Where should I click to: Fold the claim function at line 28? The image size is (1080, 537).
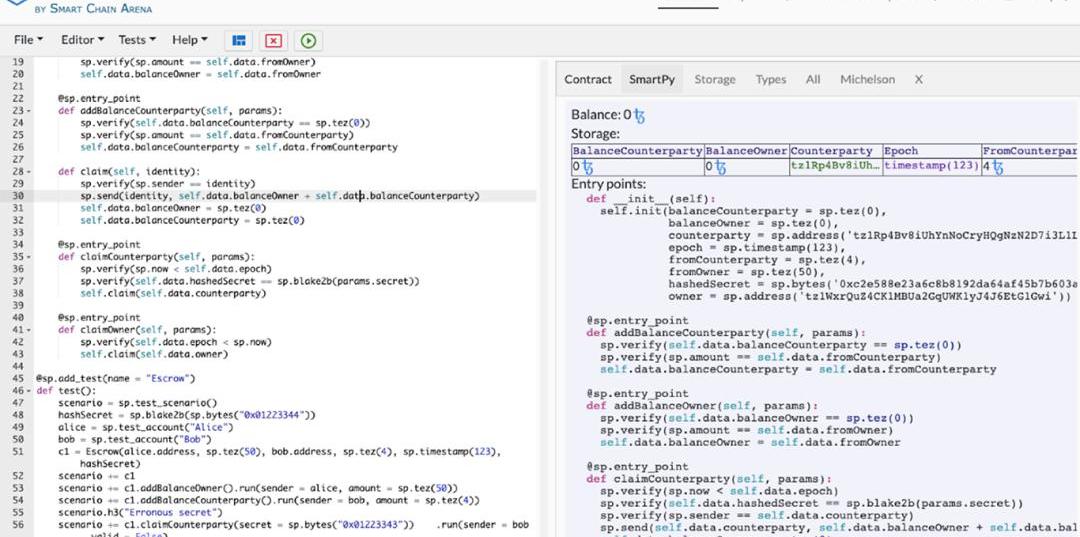coord(31,172)
